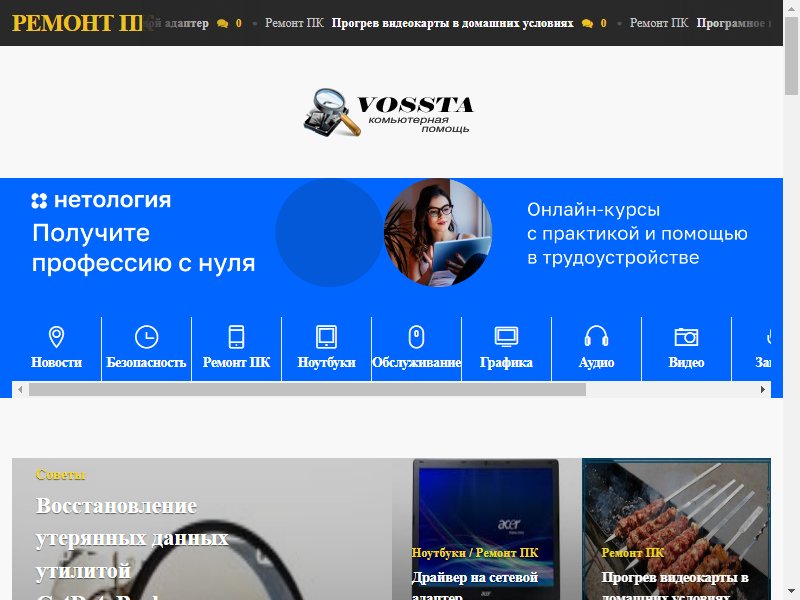This screenshot has height=600, width=800.
Task: Click the 'комьютерная помощь' logo tagline
Action: point(418,124)
